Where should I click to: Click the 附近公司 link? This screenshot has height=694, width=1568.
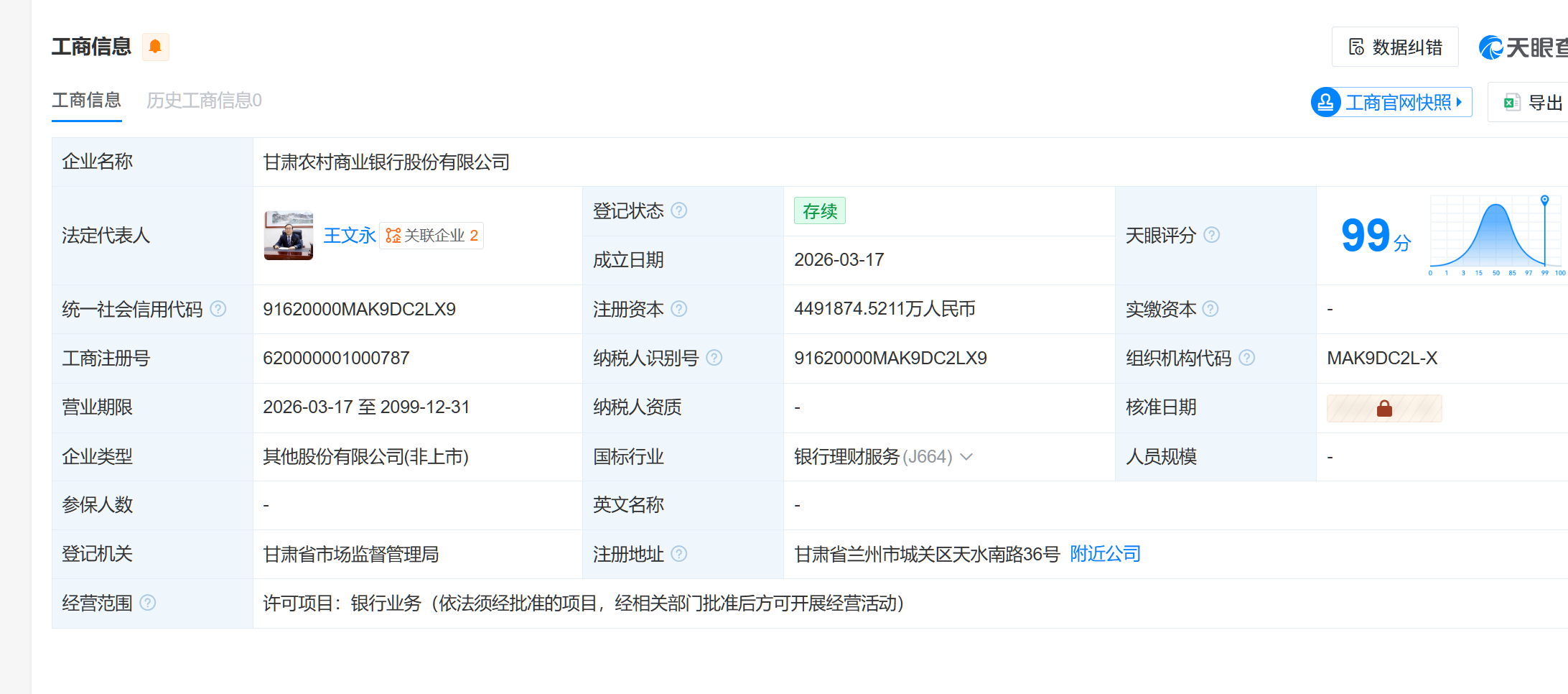click(x=1105, y=554)
